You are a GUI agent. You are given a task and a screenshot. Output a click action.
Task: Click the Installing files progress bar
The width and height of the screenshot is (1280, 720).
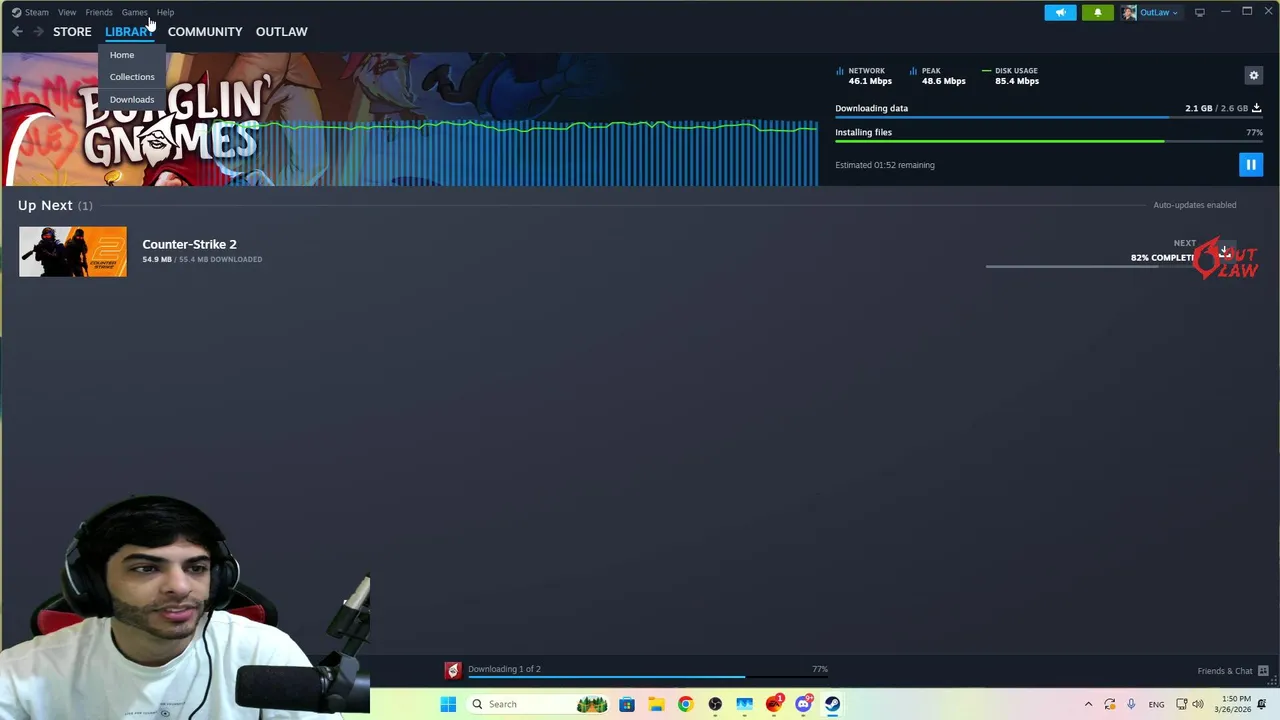point(1049,141)
